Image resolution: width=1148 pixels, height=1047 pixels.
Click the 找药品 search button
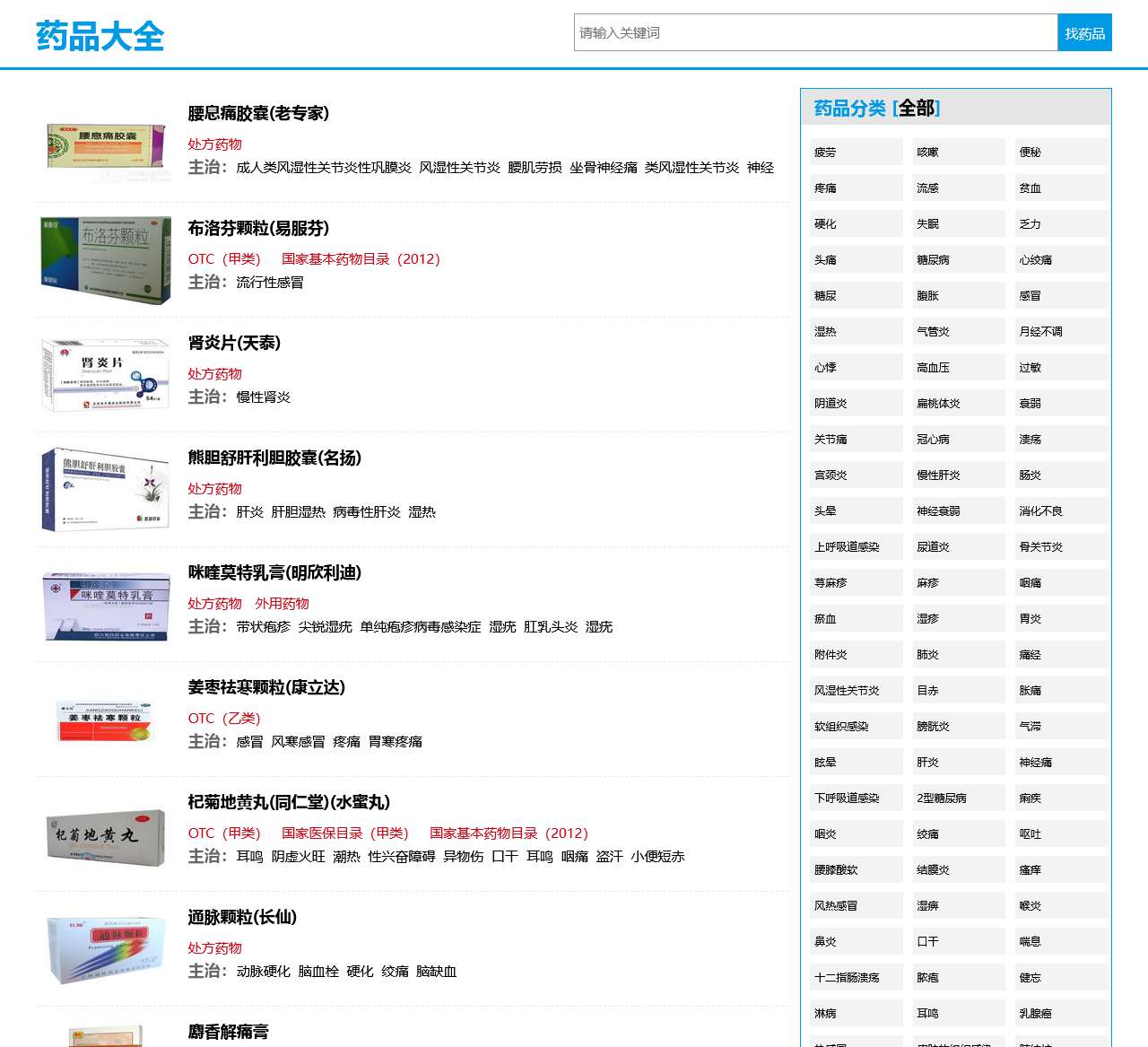tap(1085, 32)
